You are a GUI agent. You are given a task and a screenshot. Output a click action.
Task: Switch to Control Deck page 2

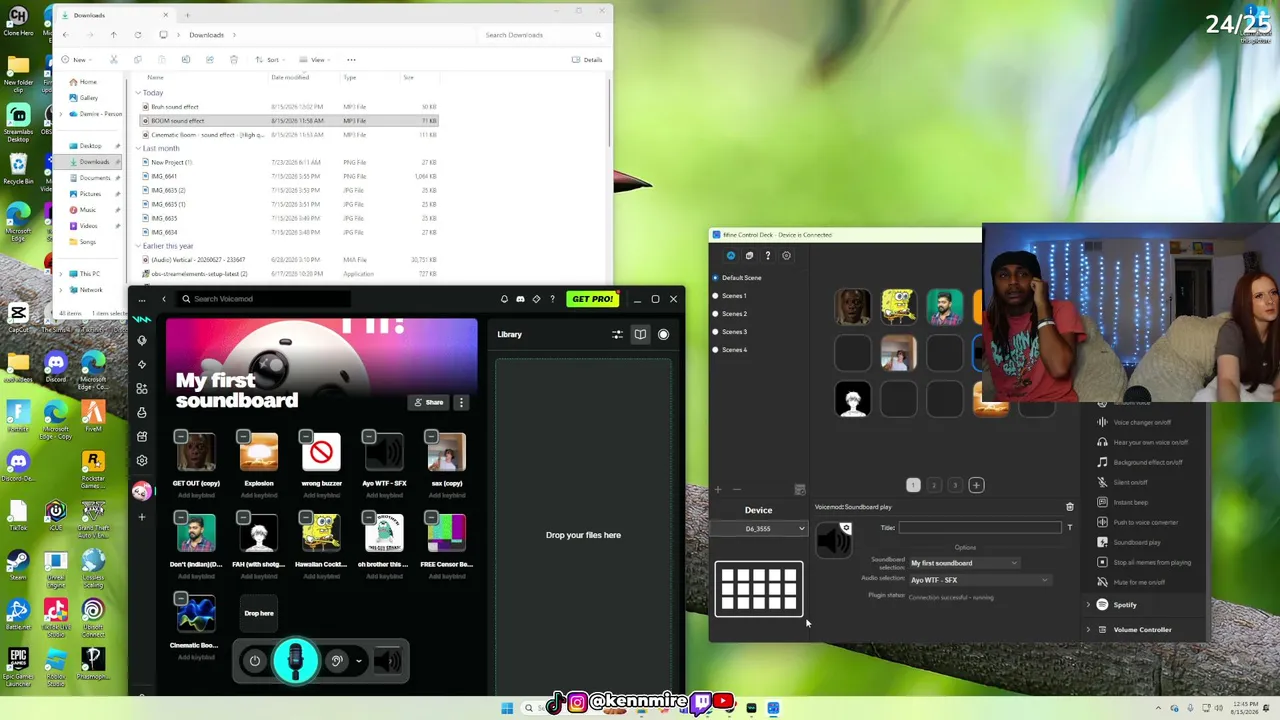(x=934, y=485)
